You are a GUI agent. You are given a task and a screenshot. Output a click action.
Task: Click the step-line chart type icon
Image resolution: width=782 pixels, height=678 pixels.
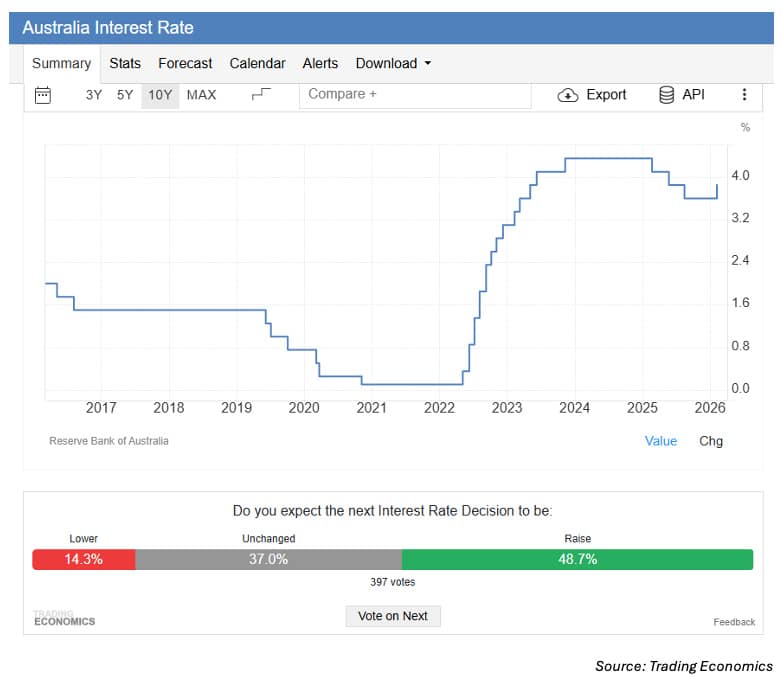coord(260,94)
